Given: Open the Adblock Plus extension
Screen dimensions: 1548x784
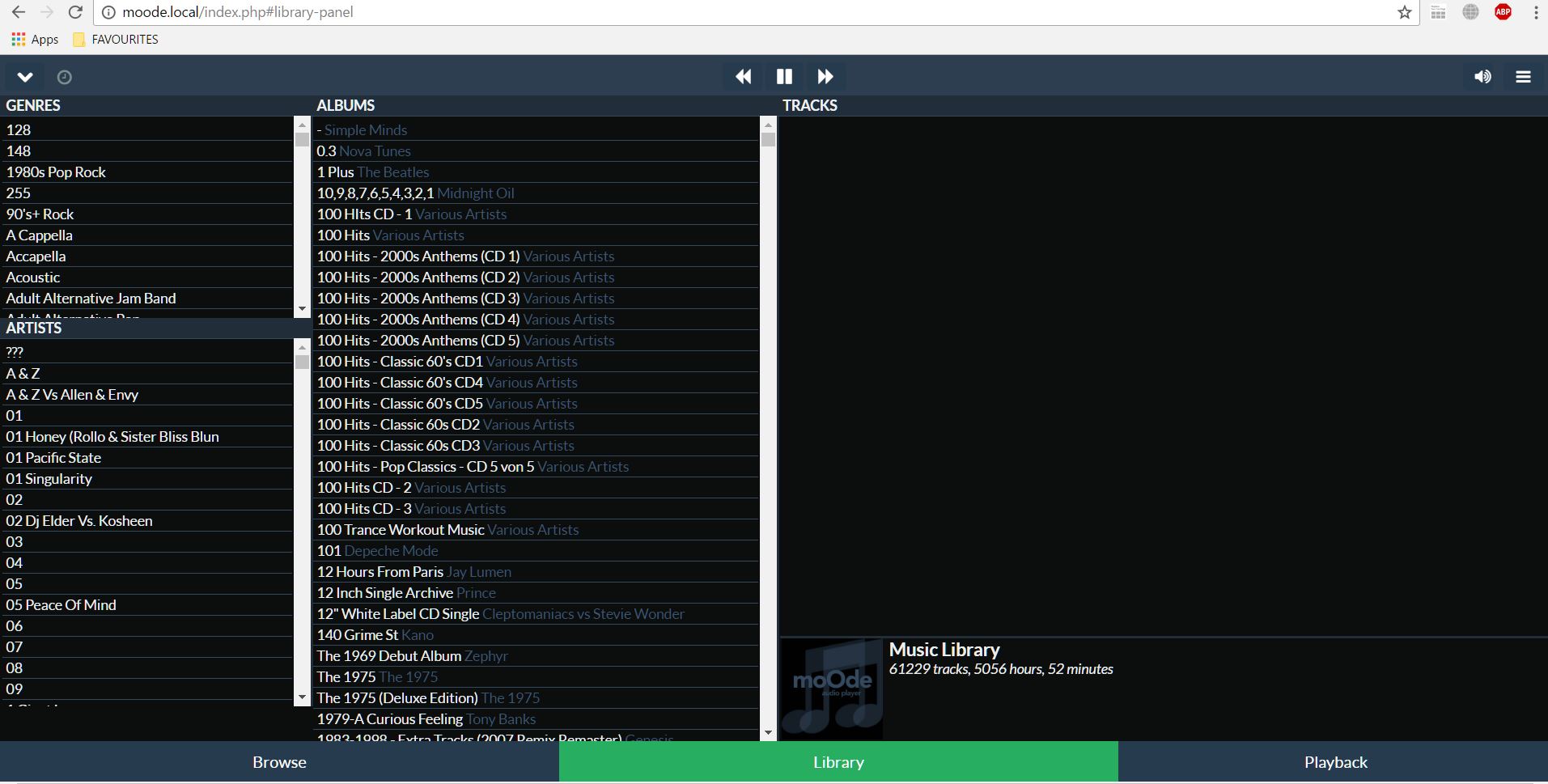Looking at the screenshot, I should (1503, 11).
